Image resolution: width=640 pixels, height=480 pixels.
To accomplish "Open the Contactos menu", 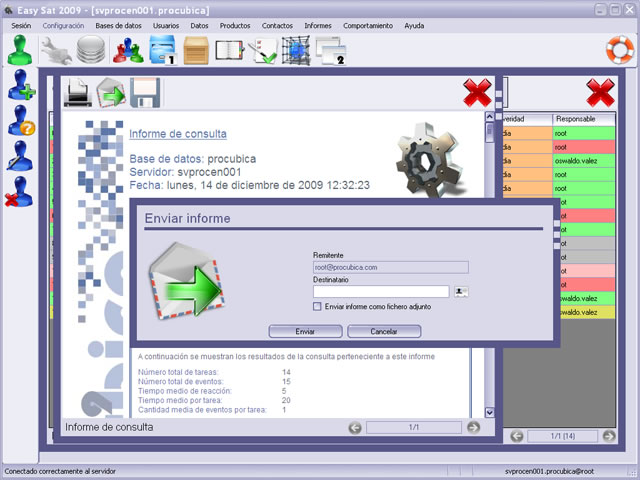I will [278, 26].
